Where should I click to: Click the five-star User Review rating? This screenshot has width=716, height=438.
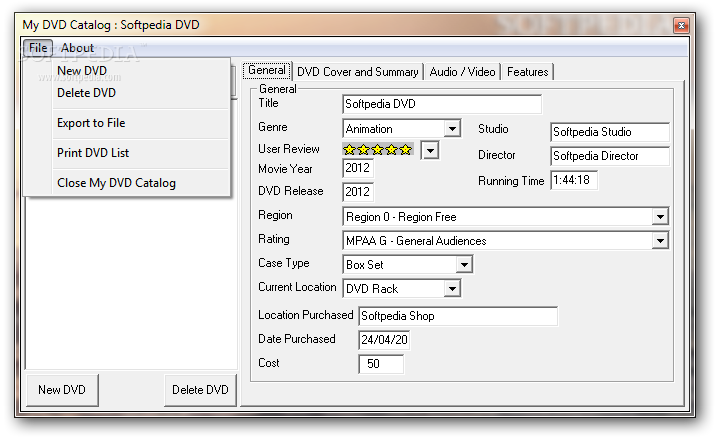pyautogui.click(x=378, y=149)
